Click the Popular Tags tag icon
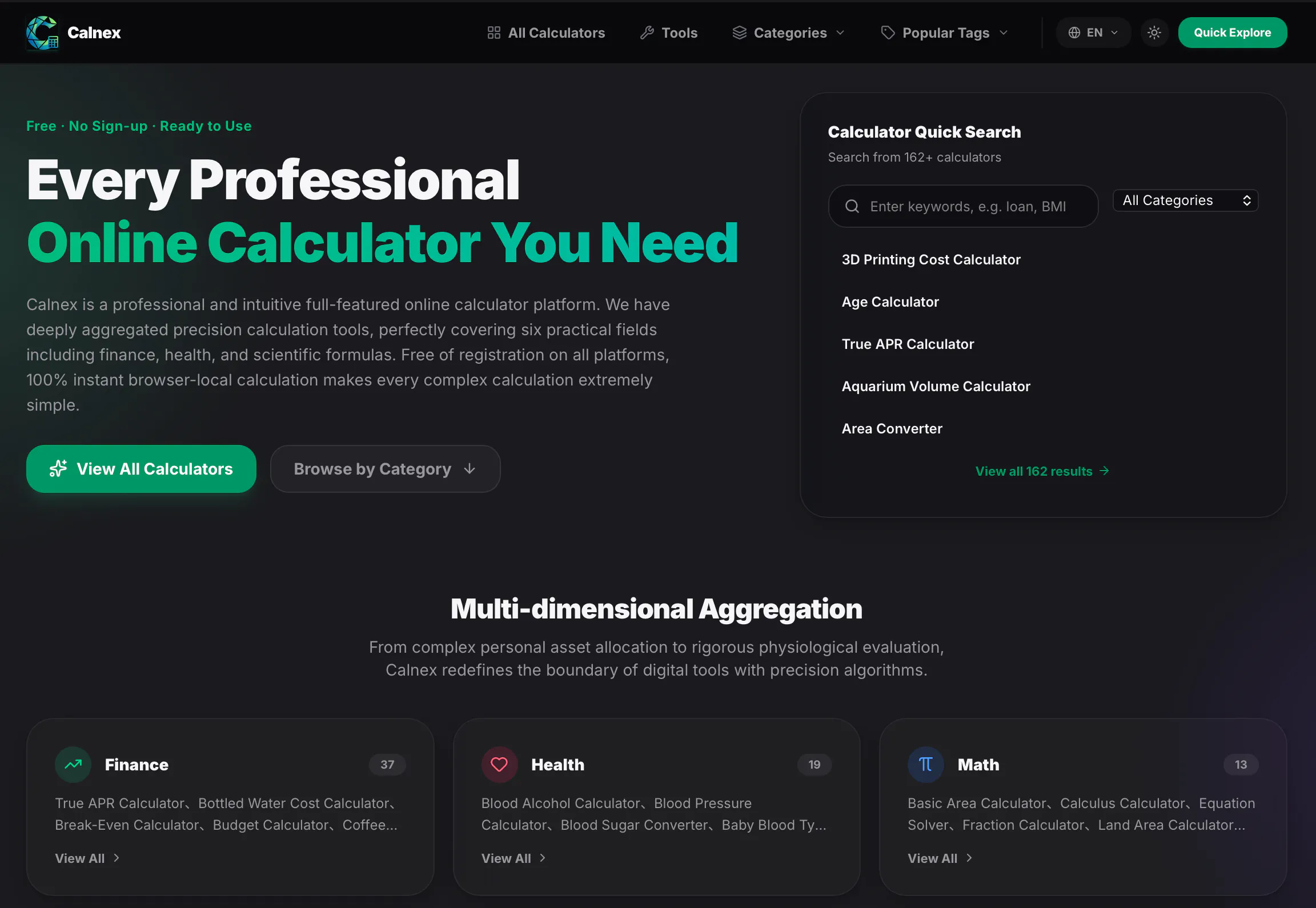This screenshot has height=908, width=1316. coord(888,33)
